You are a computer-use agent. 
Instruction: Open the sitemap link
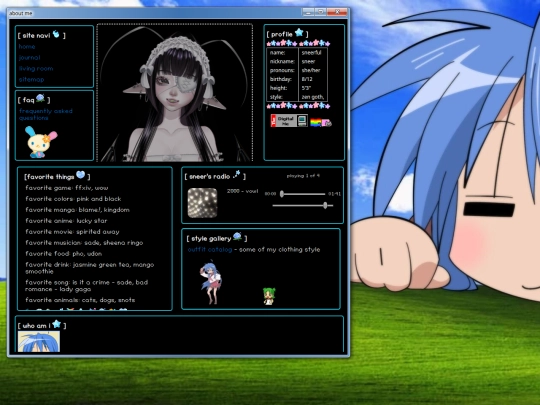pos(31,80)
